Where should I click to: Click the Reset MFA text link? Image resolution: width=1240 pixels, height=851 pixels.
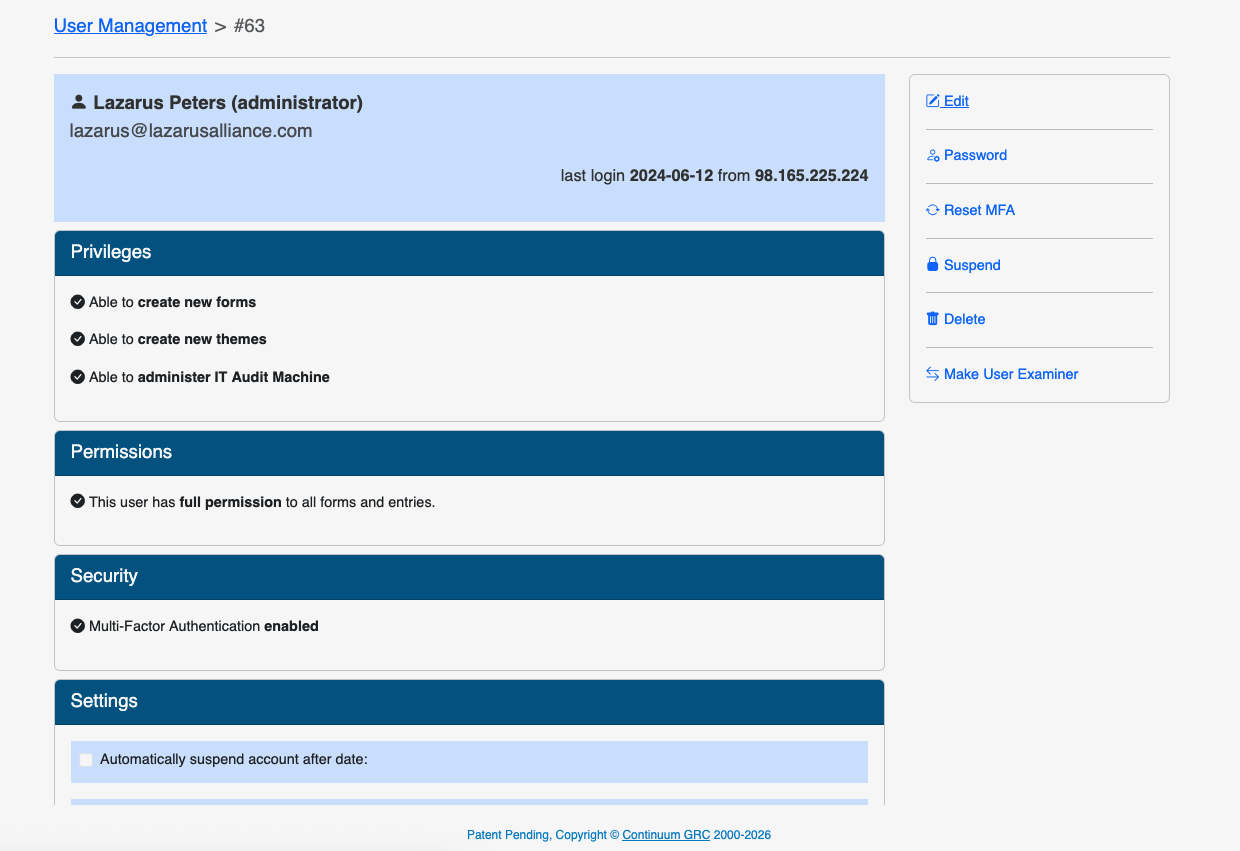point(979,210)
